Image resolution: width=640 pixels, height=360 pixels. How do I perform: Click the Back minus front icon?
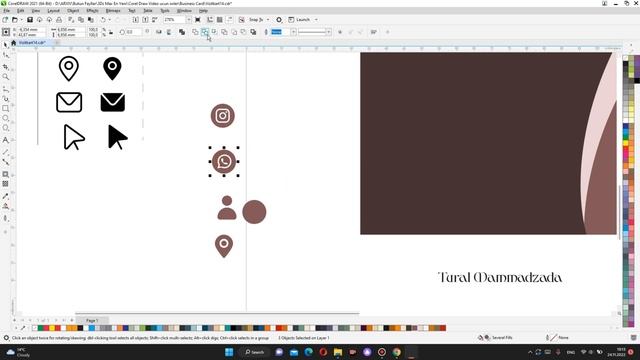(x=243, y=32)
